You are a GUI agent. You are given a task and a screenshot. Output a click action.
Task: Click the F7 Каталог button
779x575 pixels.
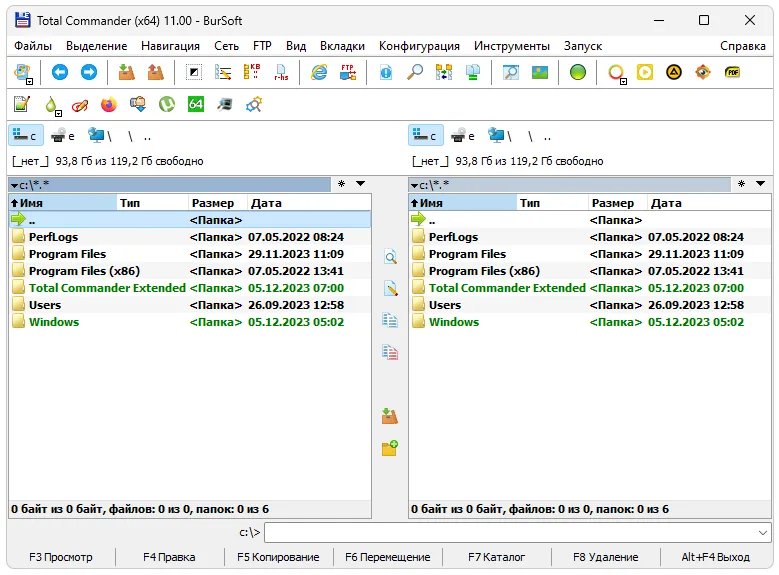(x=496, y=557)
